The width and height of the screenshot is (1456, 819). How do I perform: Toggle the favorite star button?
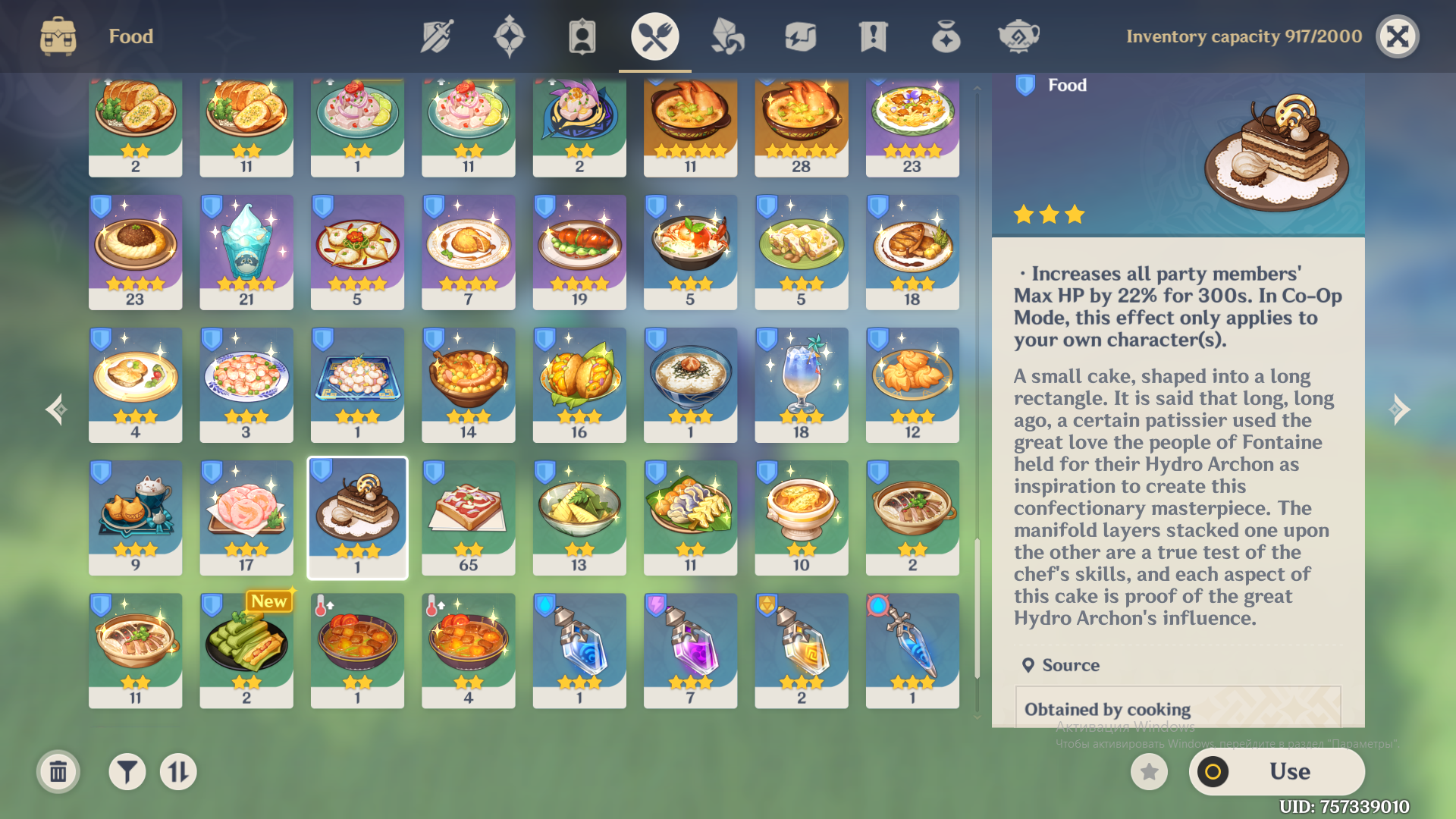pyautogui.click(x=1150, y=772)
